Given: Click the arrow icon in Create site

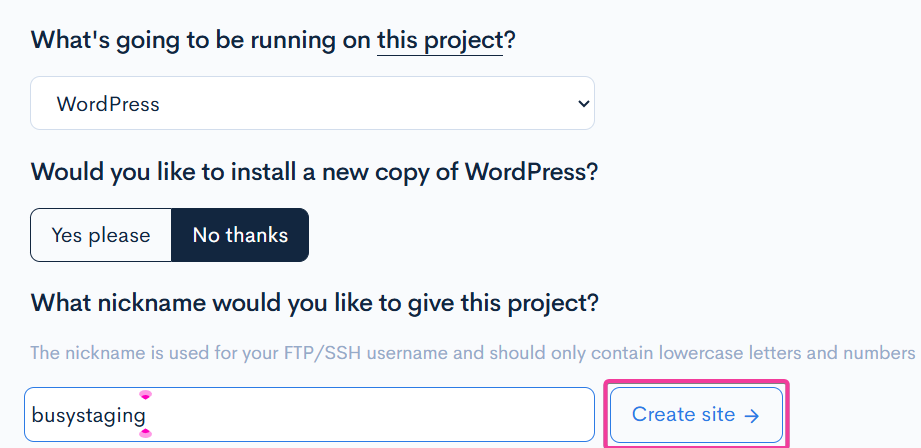Looking at the screenshot, I should [751, 415].
